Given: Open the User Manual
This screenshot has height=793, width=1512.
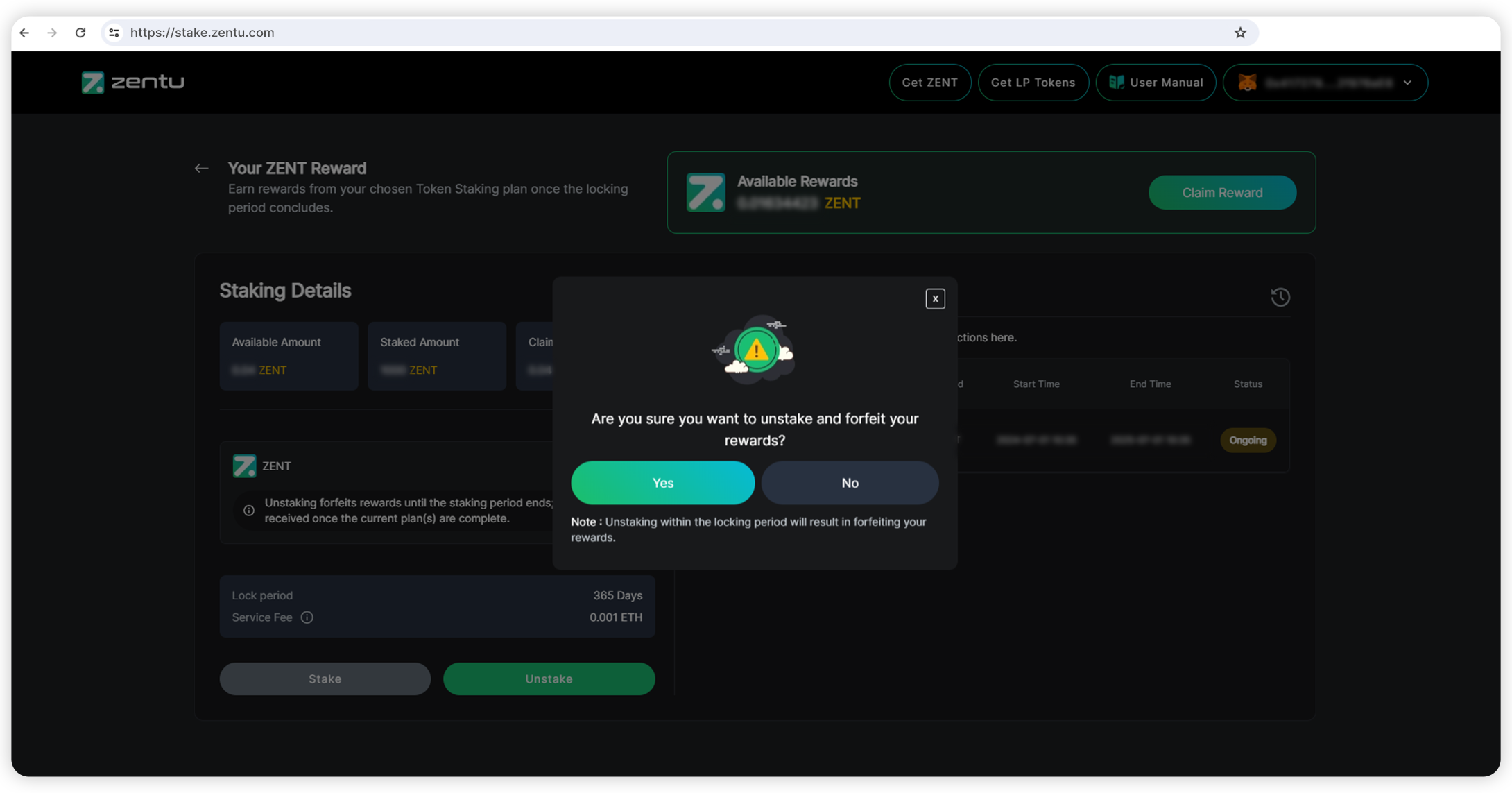Looking at the screenshot, I should click(1156, 83).
